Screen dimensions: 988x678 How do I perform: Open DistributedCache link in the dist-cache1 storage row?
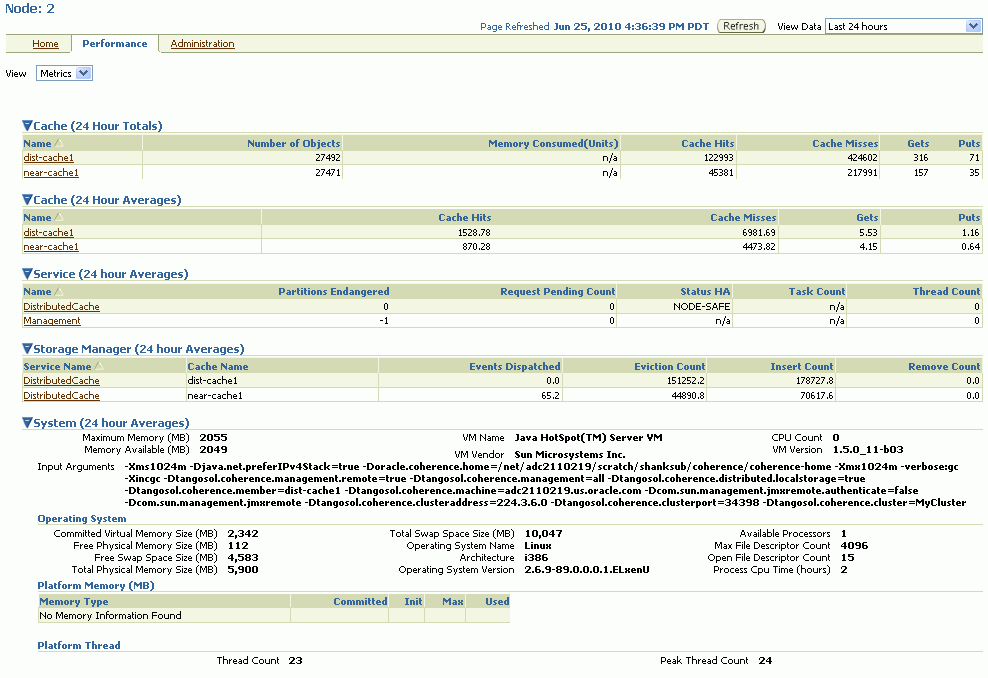61,381
